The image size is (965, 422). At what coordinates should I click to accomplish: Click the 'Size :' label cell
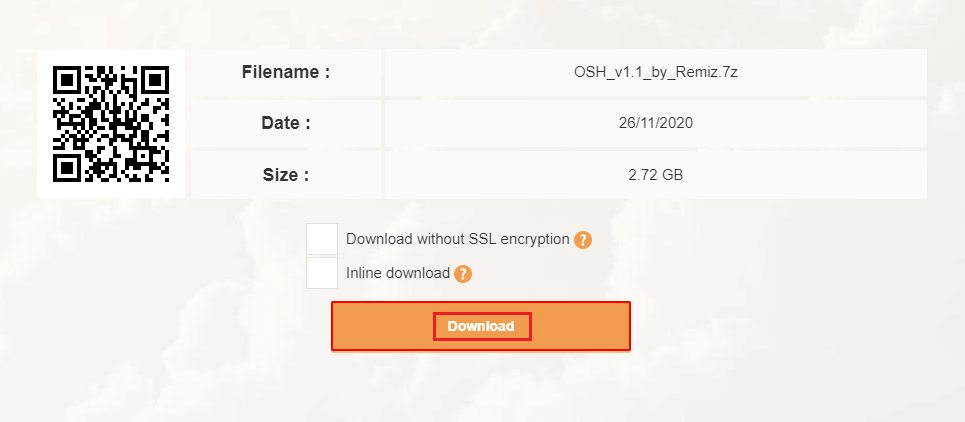point(286,175)
